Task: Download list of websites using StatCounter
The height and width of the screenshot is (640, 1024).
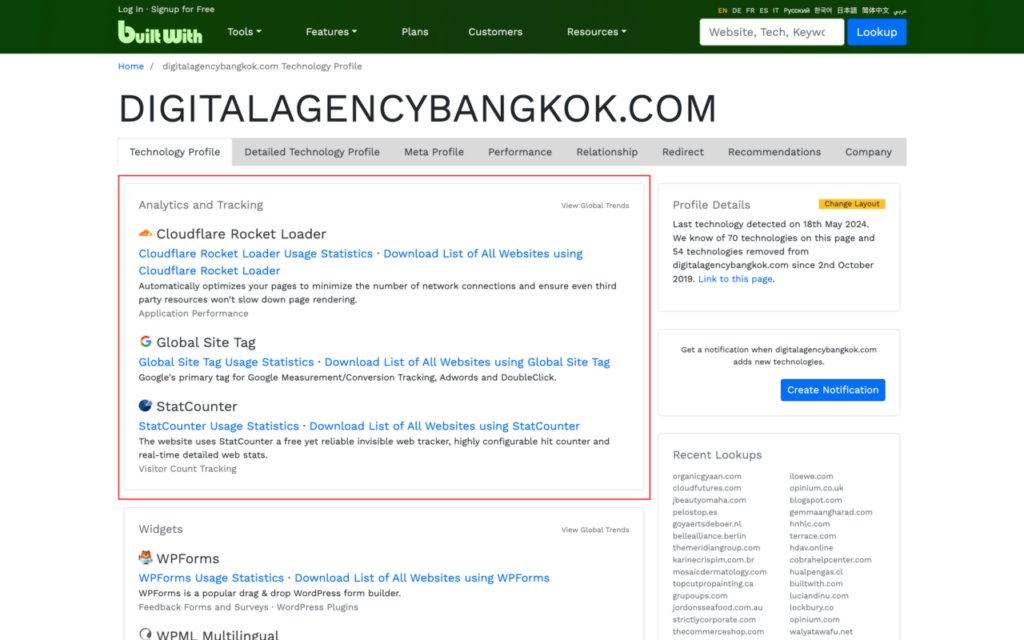Action: tap(444, 426)
